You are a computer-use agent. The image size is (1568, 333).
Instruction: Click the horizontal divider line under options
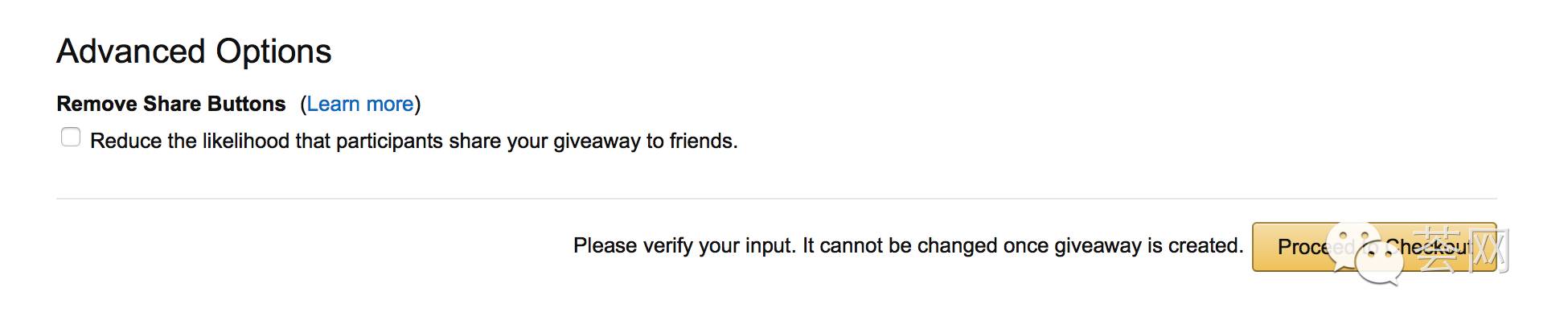(x=777, y=199)
